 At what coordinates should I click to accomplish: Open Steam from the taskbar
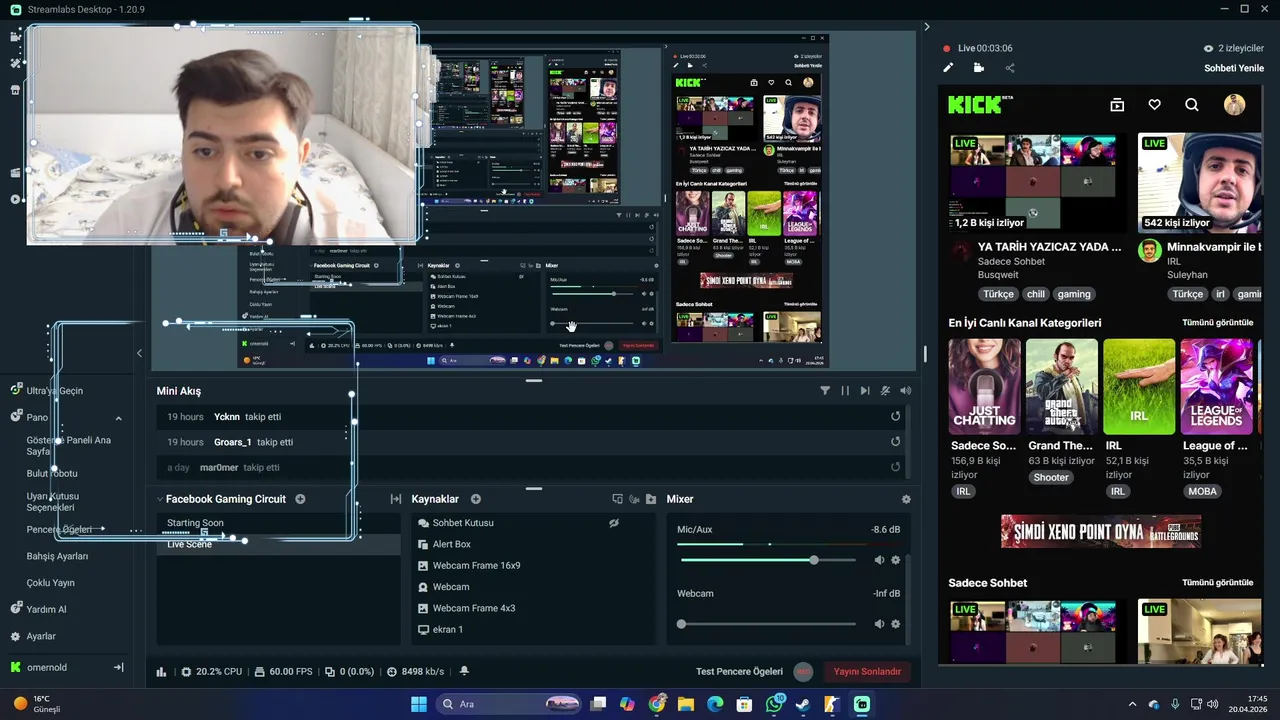(802, 704)
